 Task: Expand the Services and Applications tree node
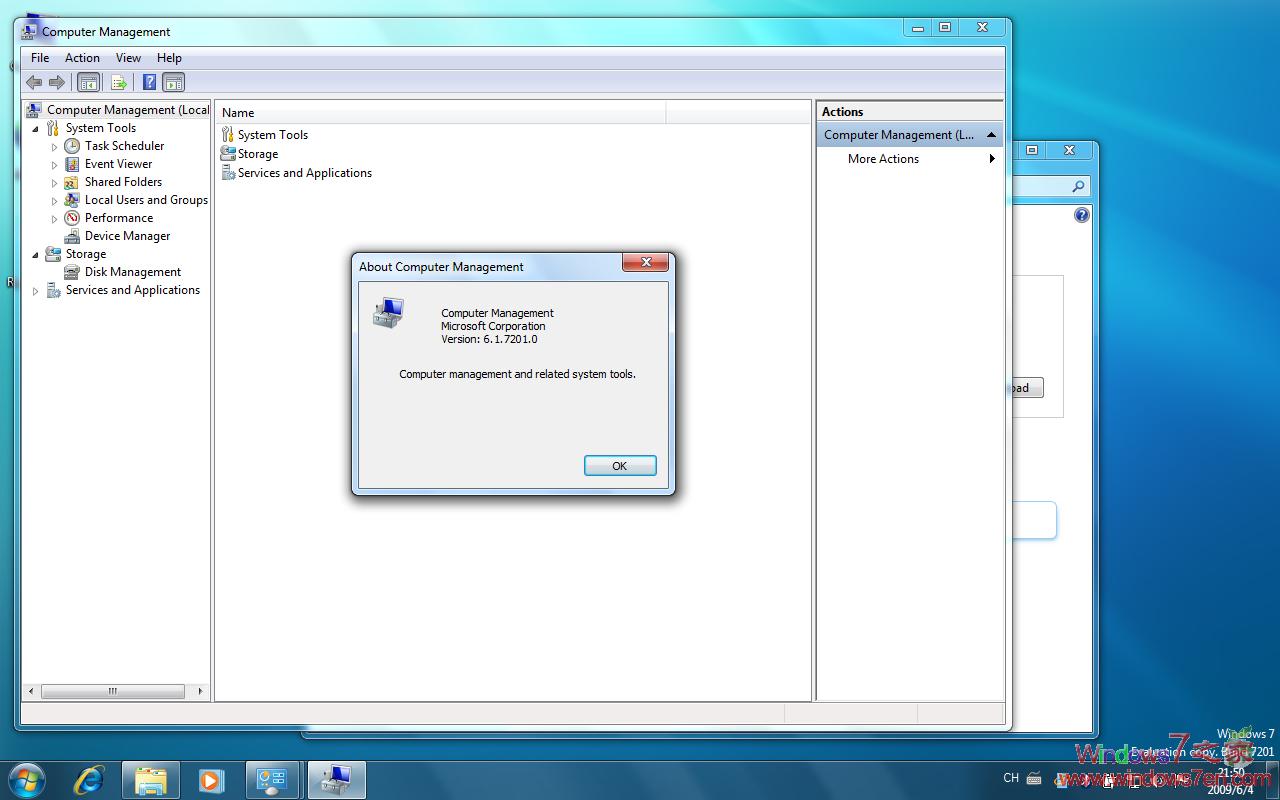tap(36, 291)
